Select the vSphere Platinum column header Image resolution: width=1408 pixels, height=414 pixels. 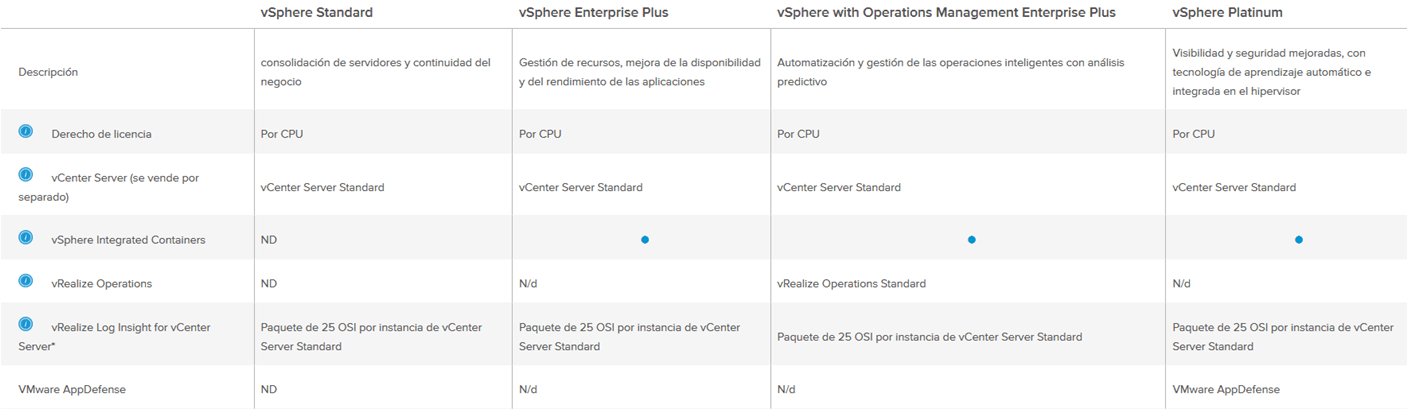tap(1226, 13)
